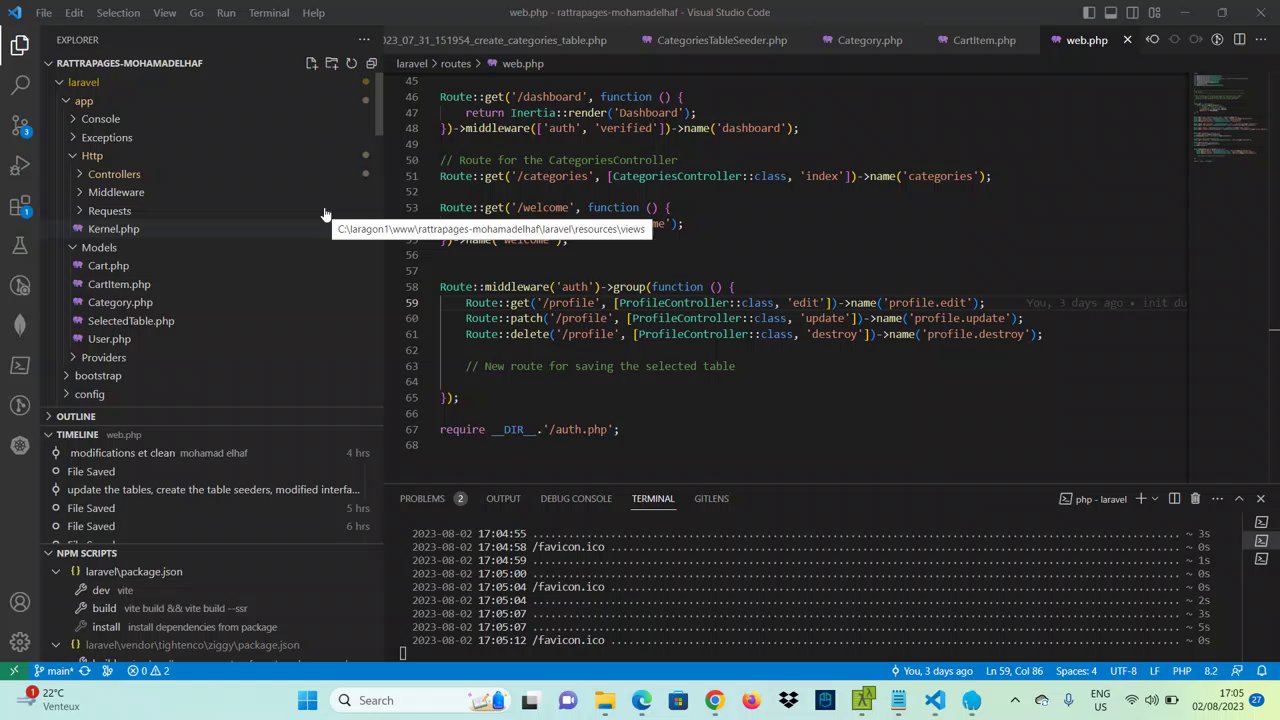Open Run and Debug view
Image resolution: width=1280 pixels, height=720 pixels.
pyautogui.click(x=20, y=166)
